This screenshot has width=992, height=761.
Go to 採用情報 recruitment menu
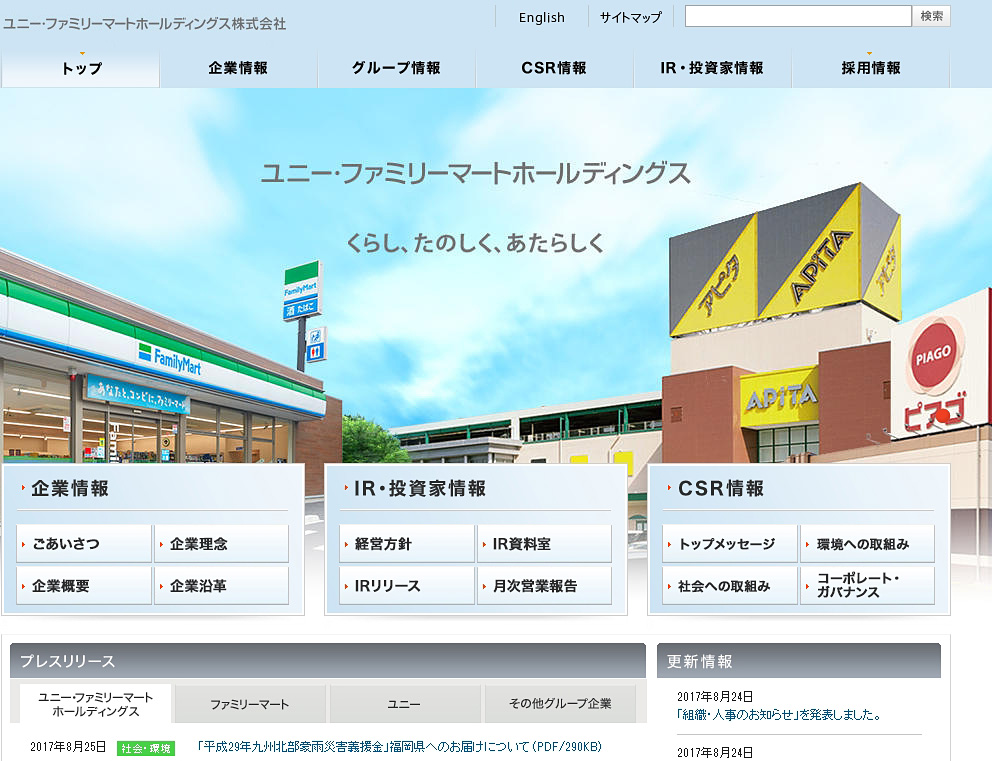click(x=870, y=69)
